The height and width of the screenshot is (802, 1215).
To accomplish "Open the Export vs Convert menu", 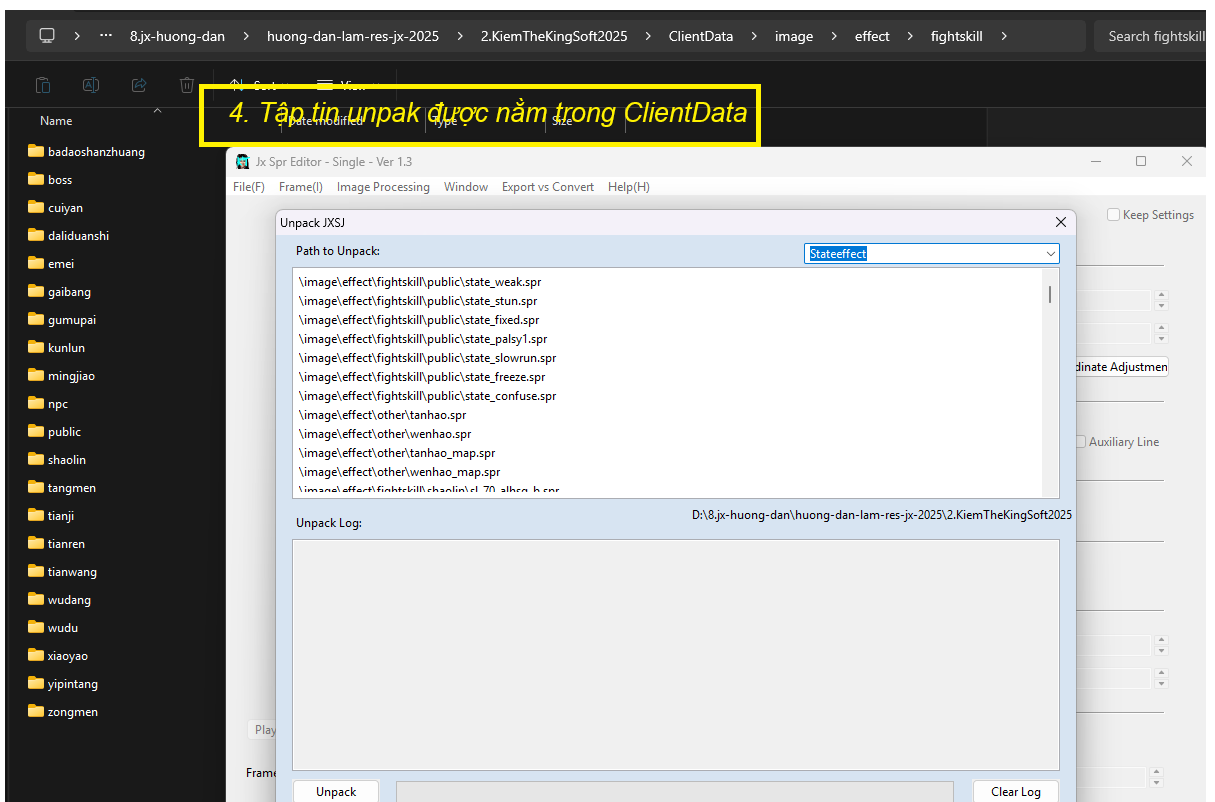I will pyautogui.click(x=547, y=187).
